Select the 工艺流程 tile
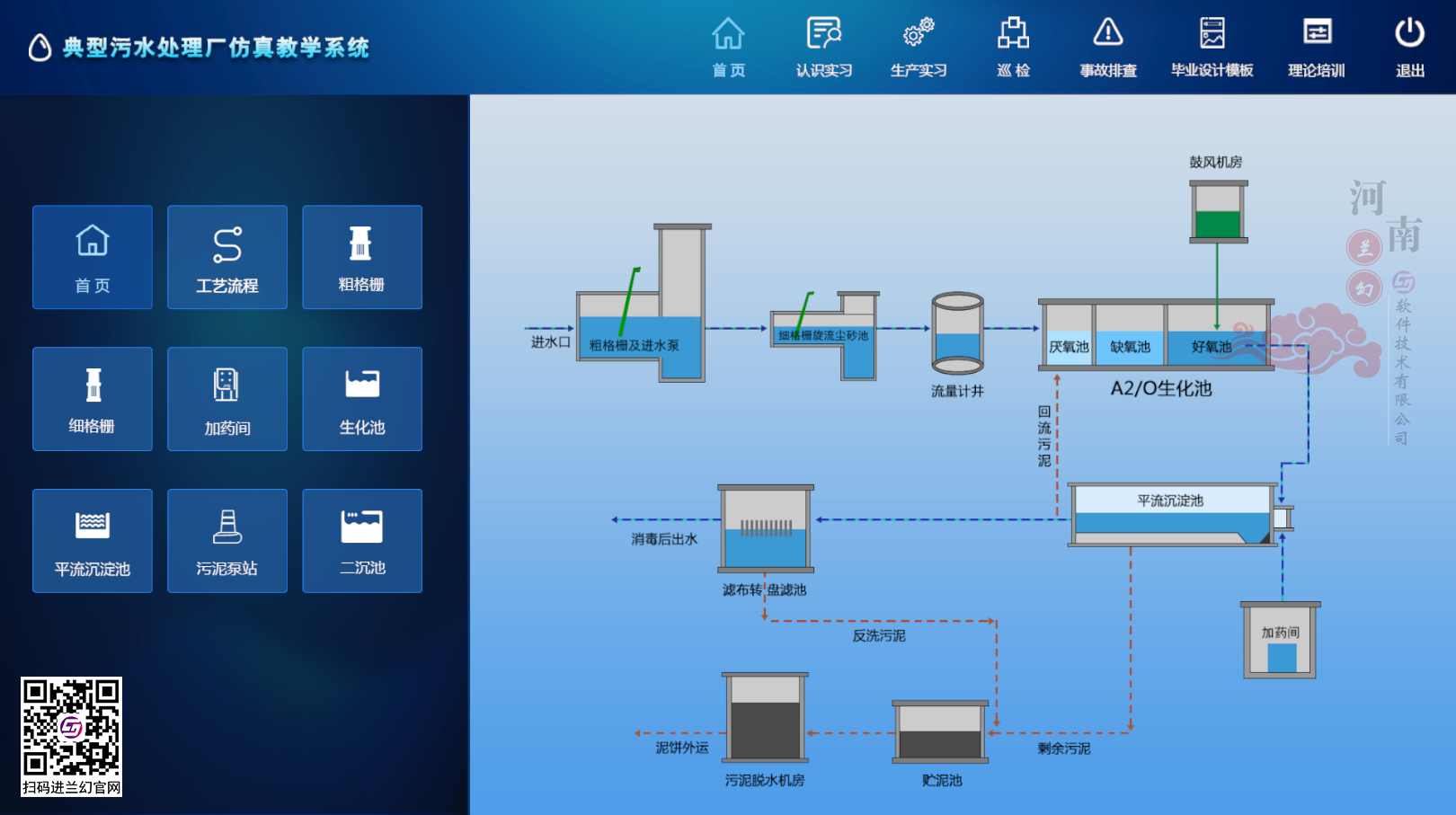 [227, 258]
